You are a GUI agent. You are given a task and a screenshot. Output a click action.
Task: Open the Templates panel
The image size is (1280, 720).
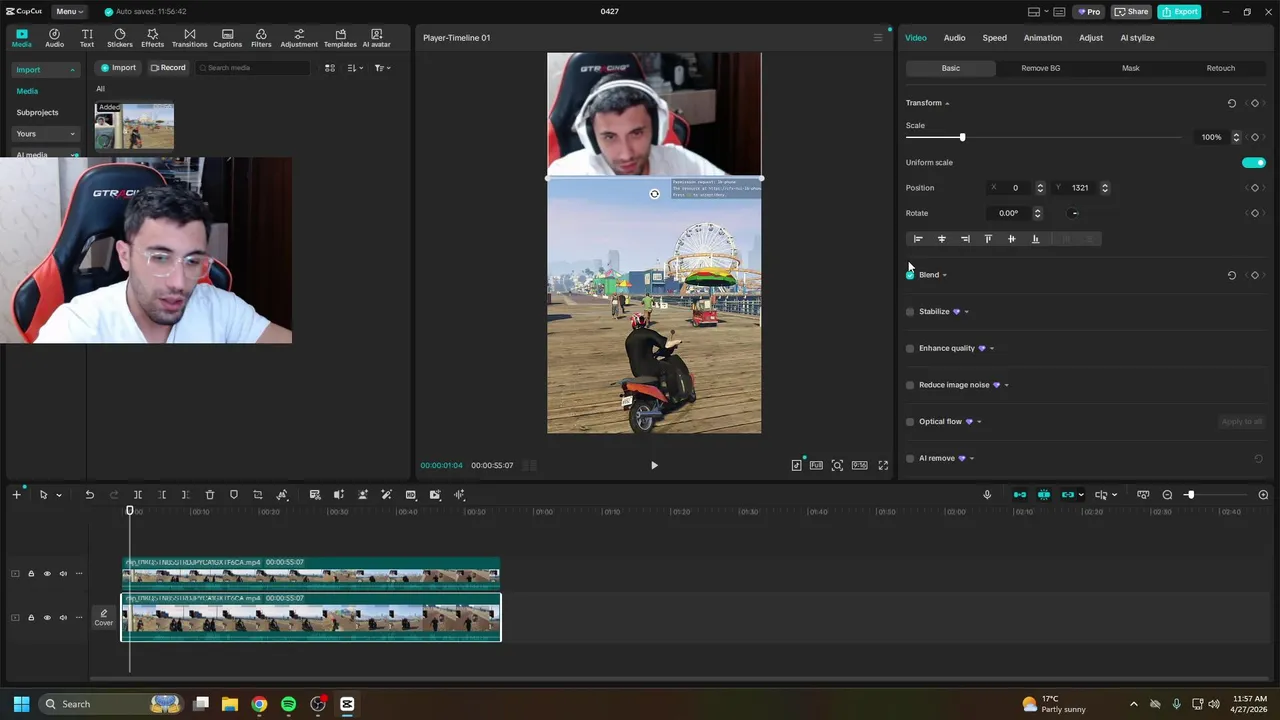coord(340,38)
